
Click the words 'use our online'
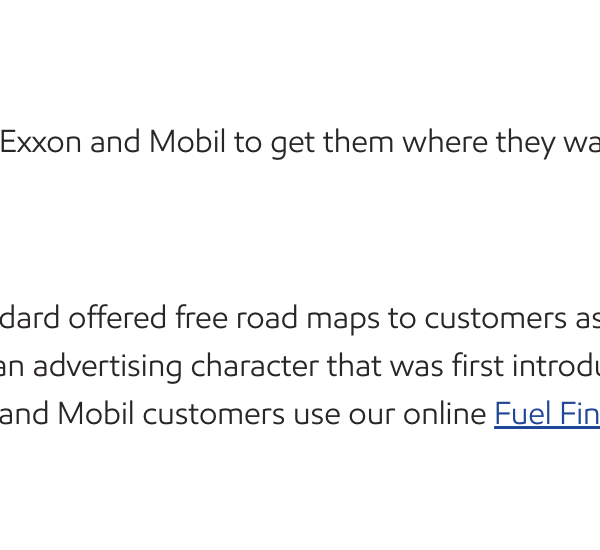390,414
